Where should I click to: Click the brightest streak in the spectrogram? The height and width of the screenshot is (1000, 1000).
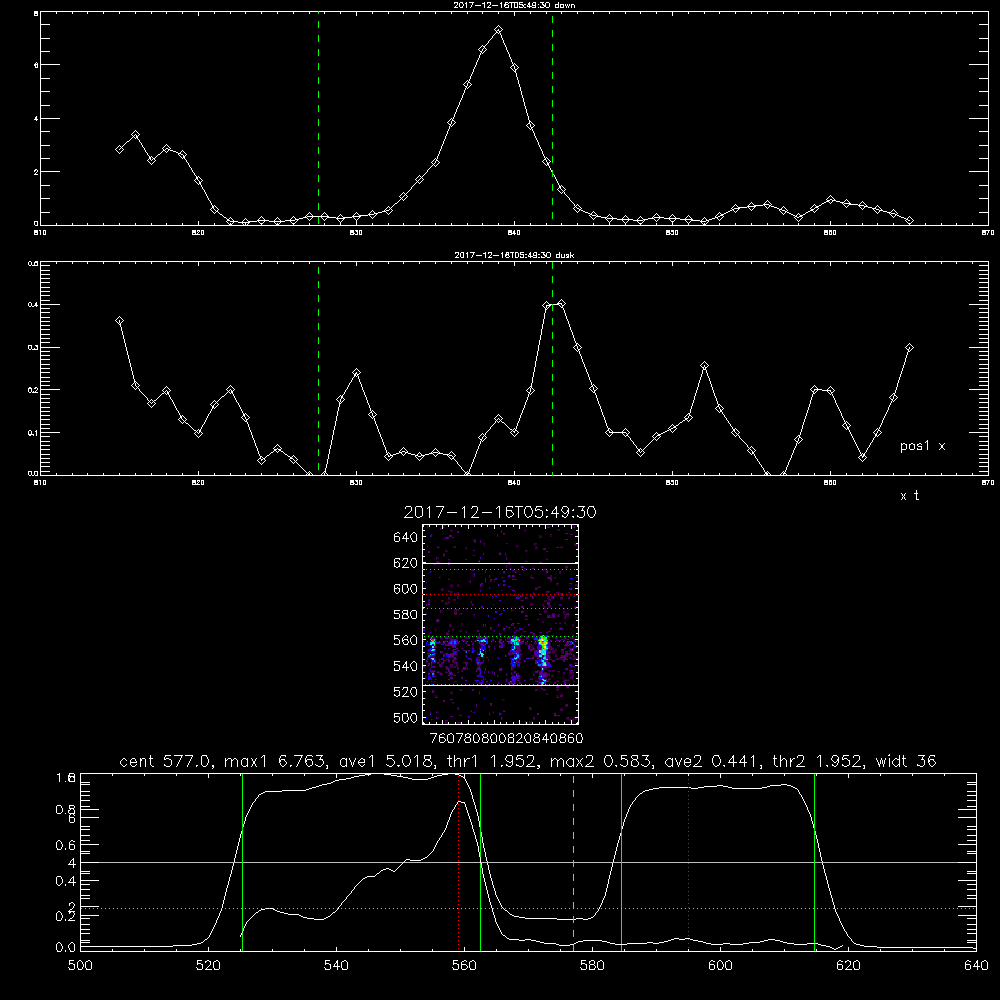[543, 657]
